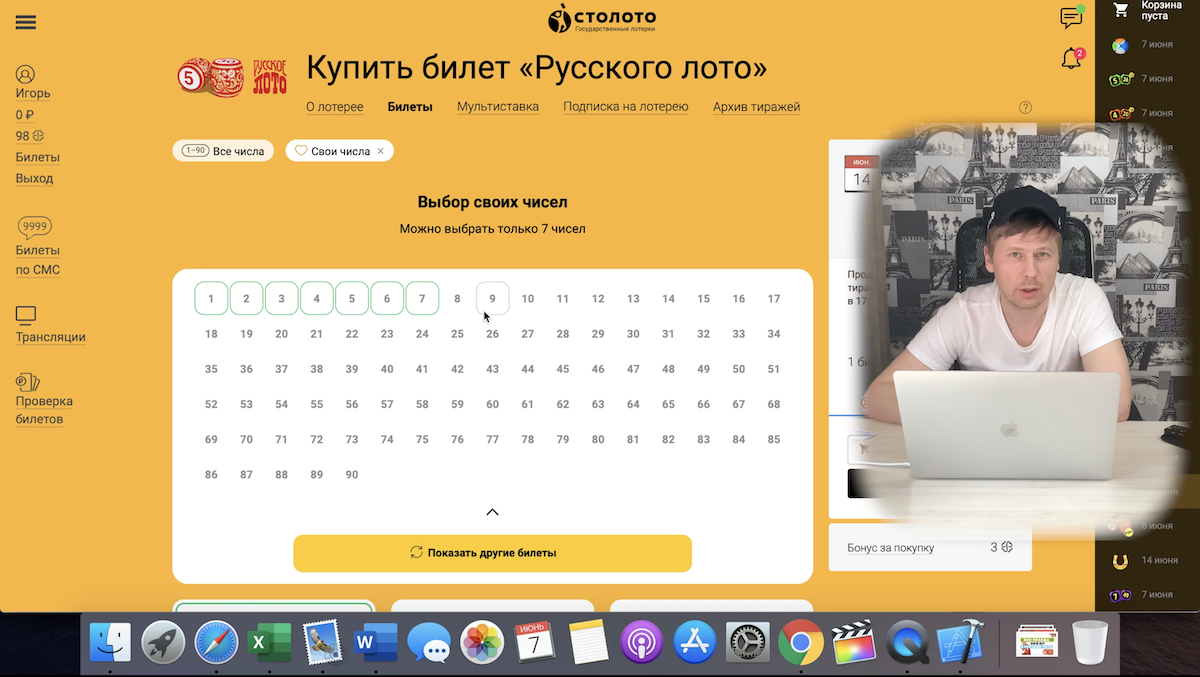Open Notes in the Dock
1200x677 pixels.
tap(588, 641)
